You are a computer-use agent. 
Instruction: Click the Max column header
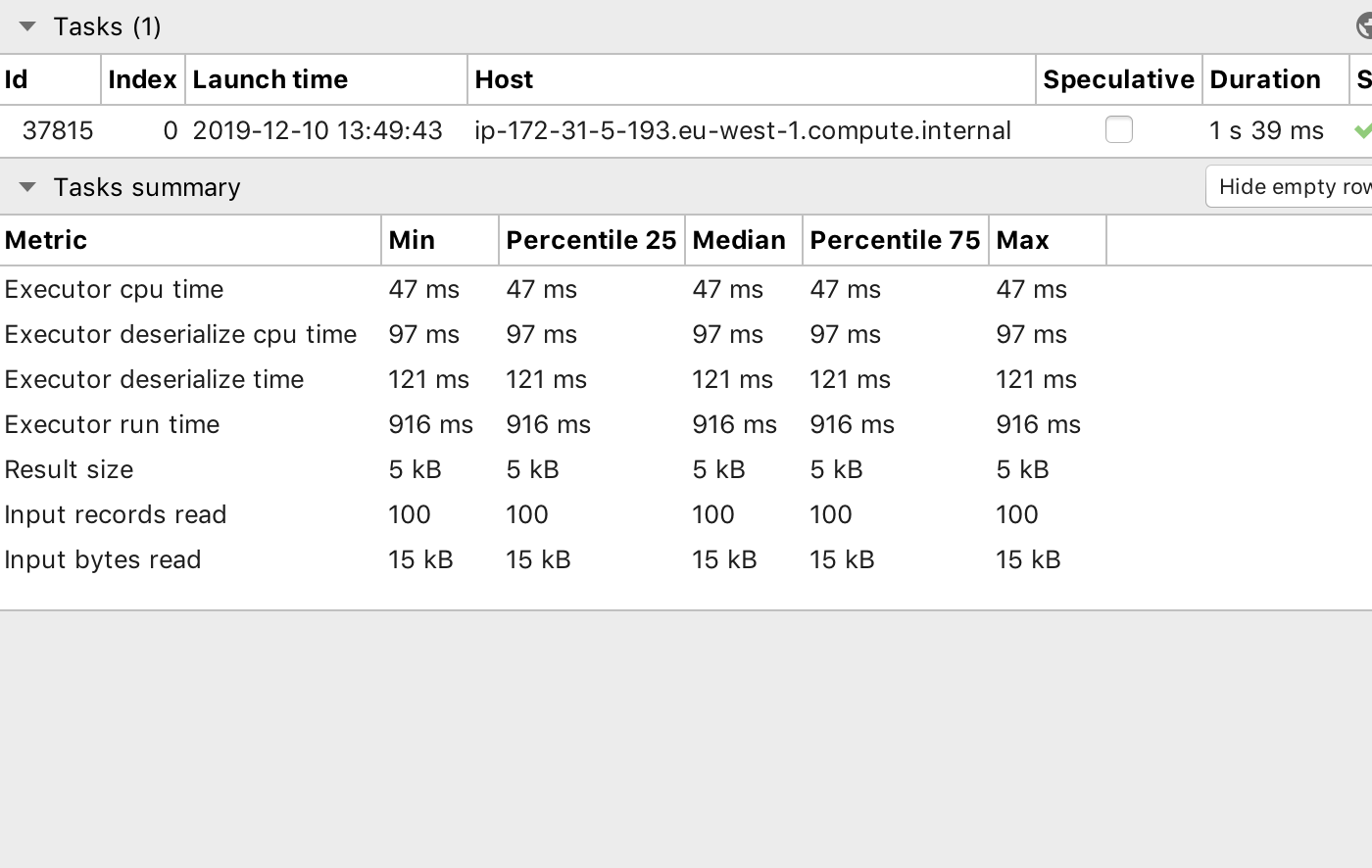(x=1048, y=240)
